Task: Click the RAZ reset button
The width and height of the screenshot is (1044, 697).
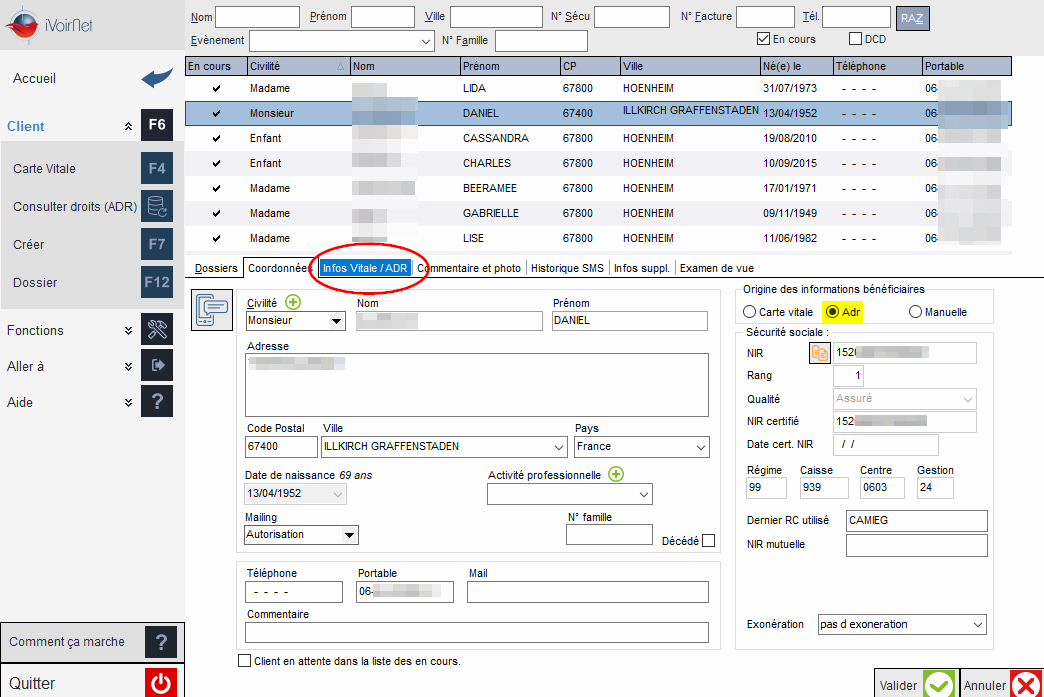Action: click(x=912, y=18)
